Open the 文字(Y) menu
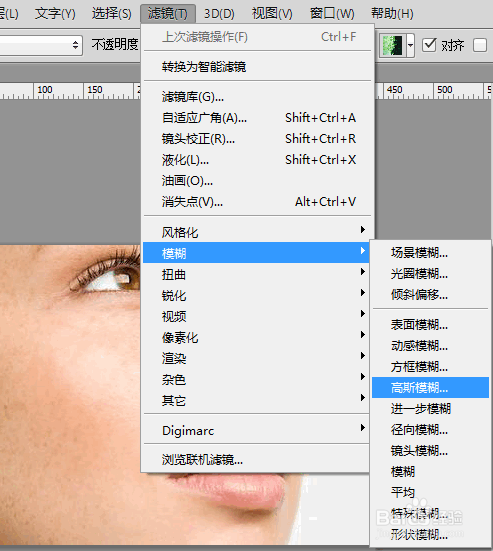493x551 pixels. pyautogui.click(x=55, y=14)
